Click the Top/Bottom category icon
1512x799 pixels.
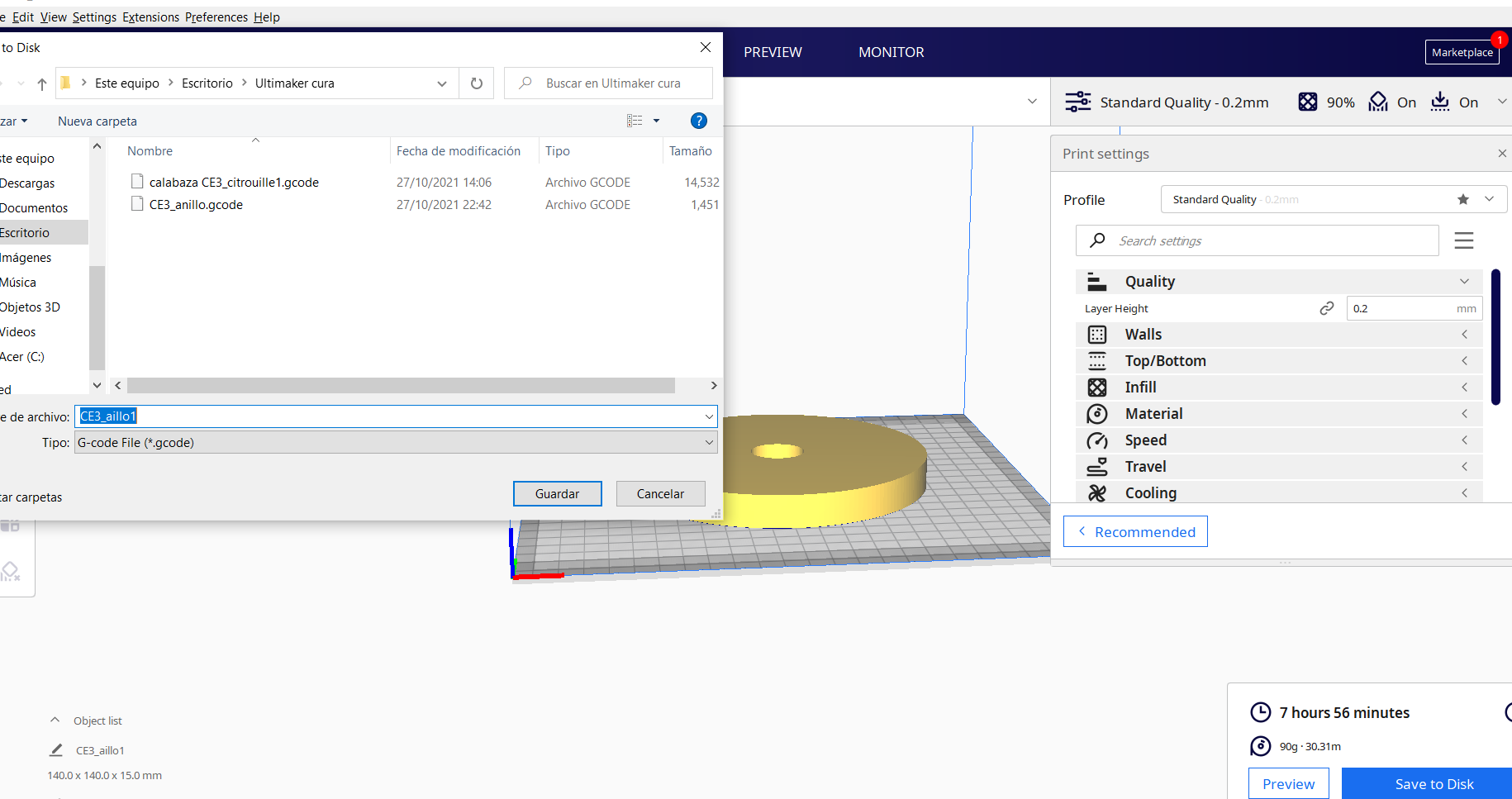(x=1096, y=361)
